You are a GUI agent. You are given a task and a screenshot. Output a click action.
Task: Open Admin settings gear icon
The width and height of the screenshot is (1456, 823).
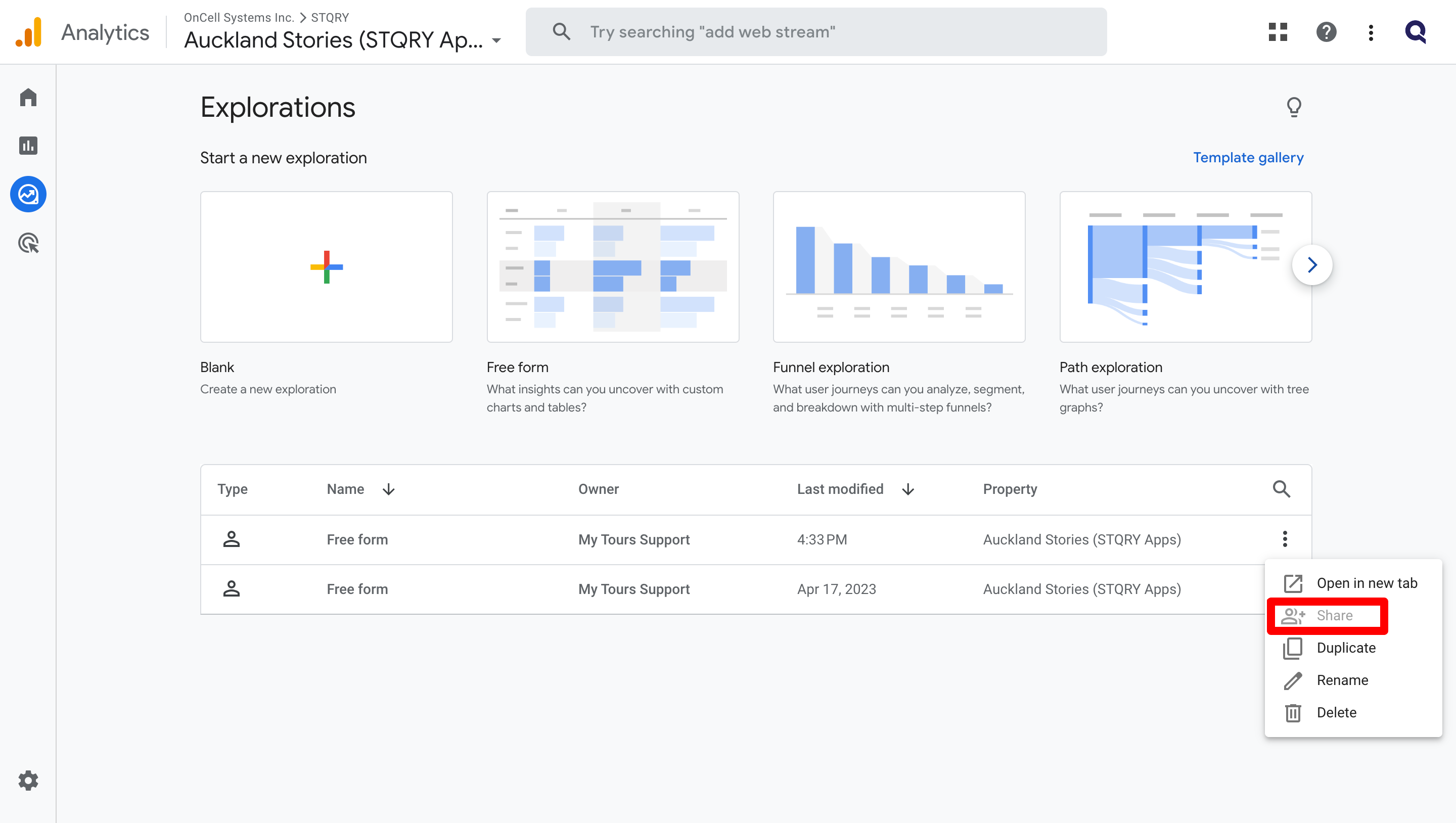coord(28,781)
